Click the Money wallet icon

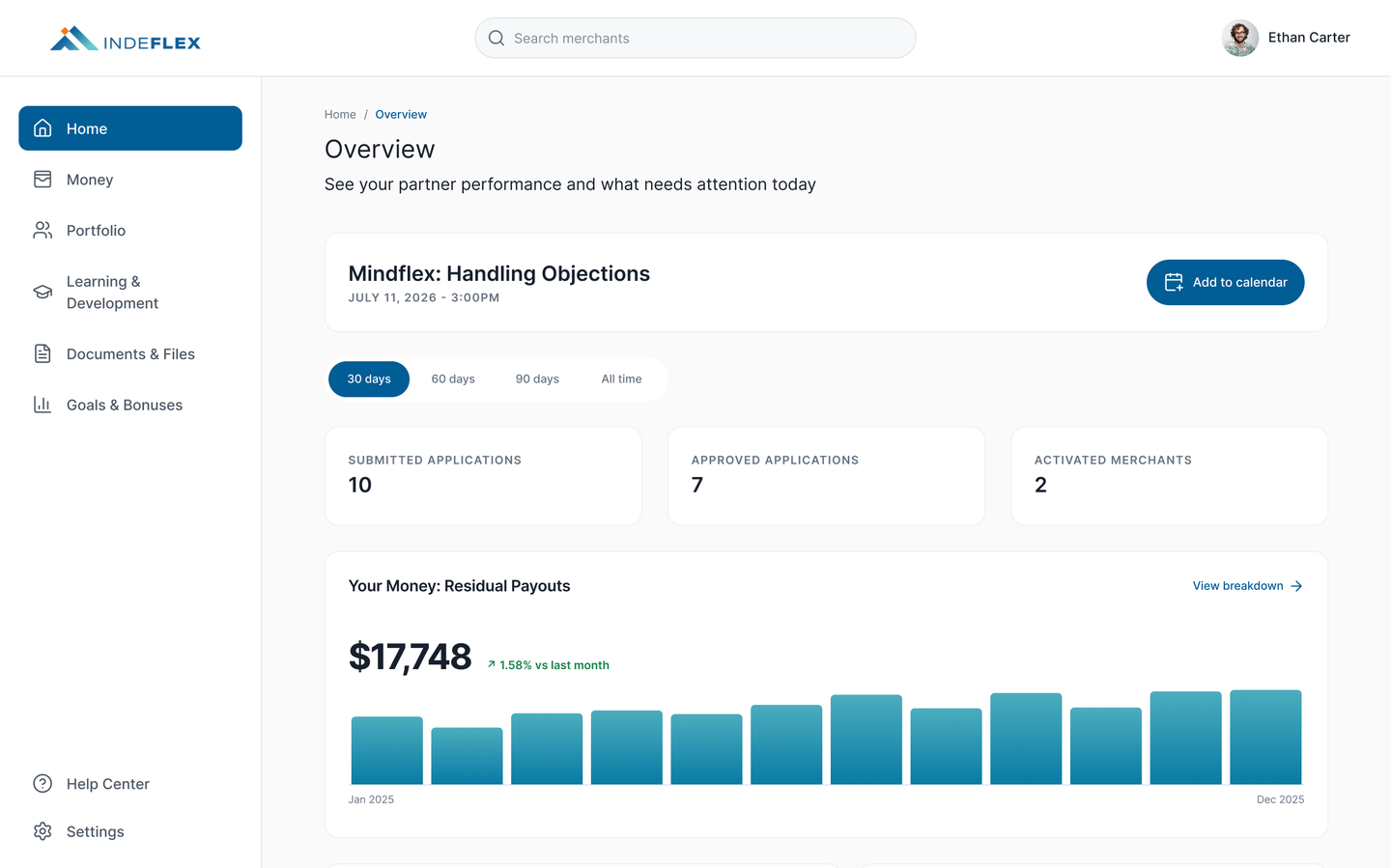[43, 180]
